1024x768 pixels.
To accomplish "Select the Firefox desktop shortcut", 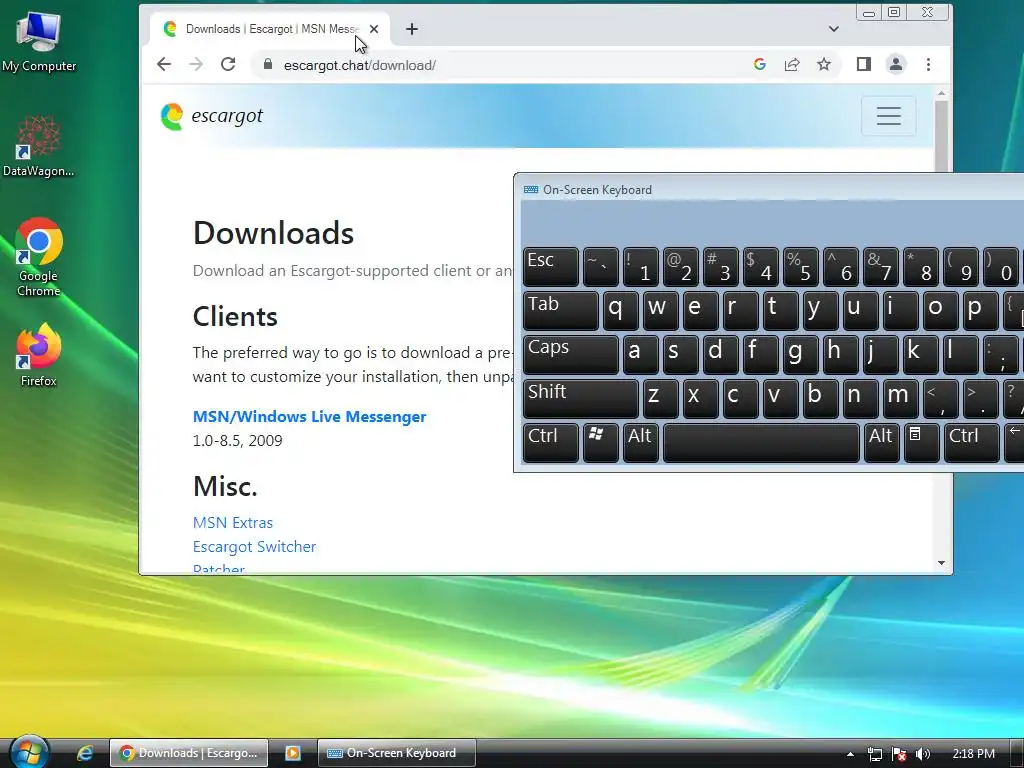I will [39, 355].
